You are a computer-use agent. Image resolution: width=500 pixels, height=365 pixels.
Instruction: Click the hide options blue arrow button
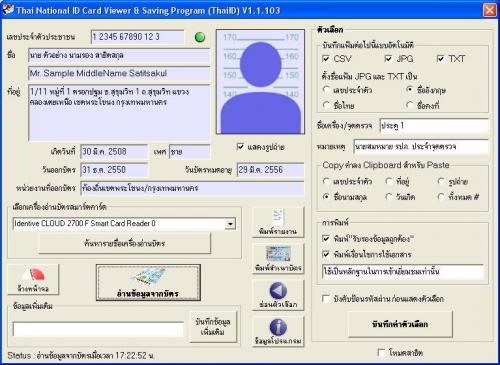[278, 295]
